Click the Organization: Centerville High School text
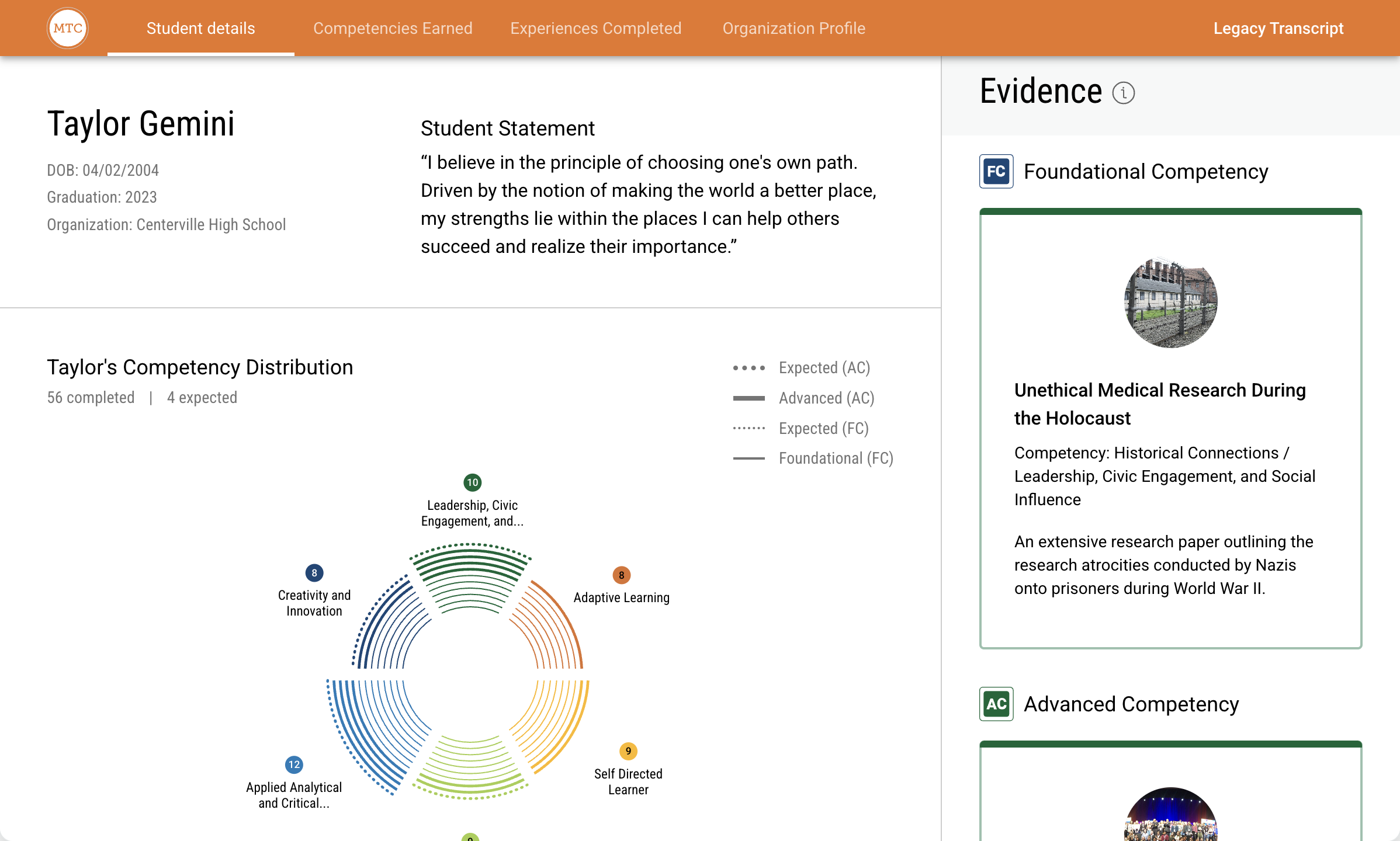This screenshot has width=1400, height=841. tap(167, 225)
